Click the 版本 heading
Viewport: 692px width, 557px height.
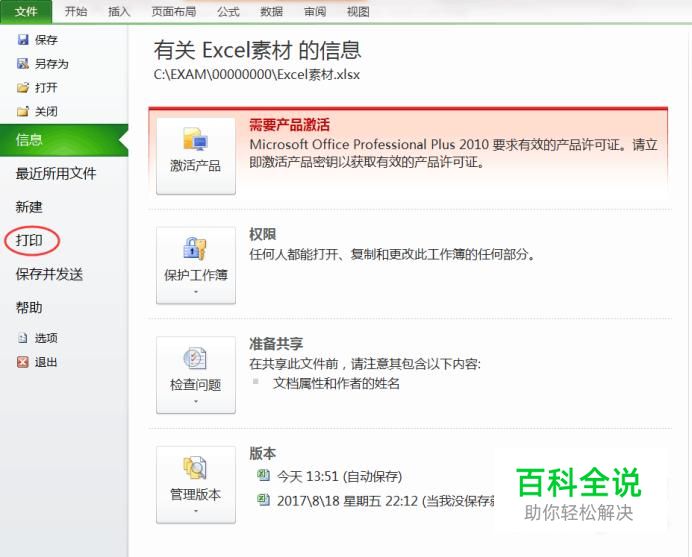[x=263, y=453]
